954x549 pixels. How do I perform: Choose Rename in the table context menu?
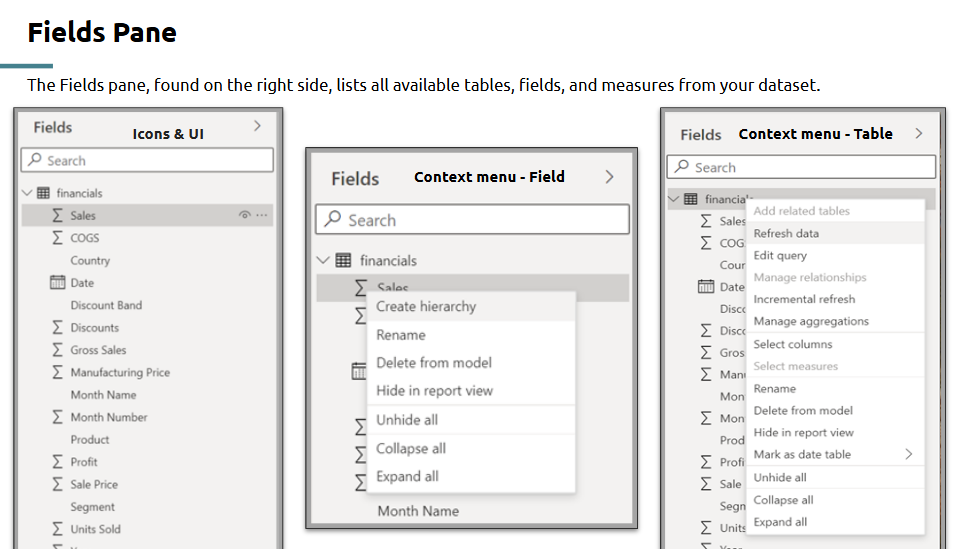click(835, 388)
